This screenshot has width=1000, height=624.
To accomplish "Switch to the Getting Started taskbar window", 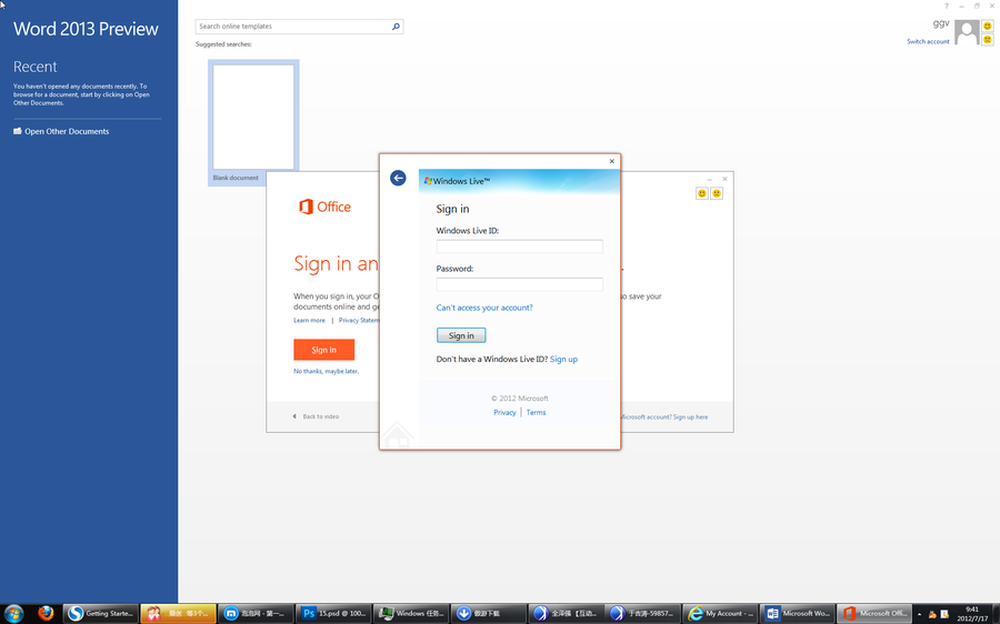I will 101,613.
